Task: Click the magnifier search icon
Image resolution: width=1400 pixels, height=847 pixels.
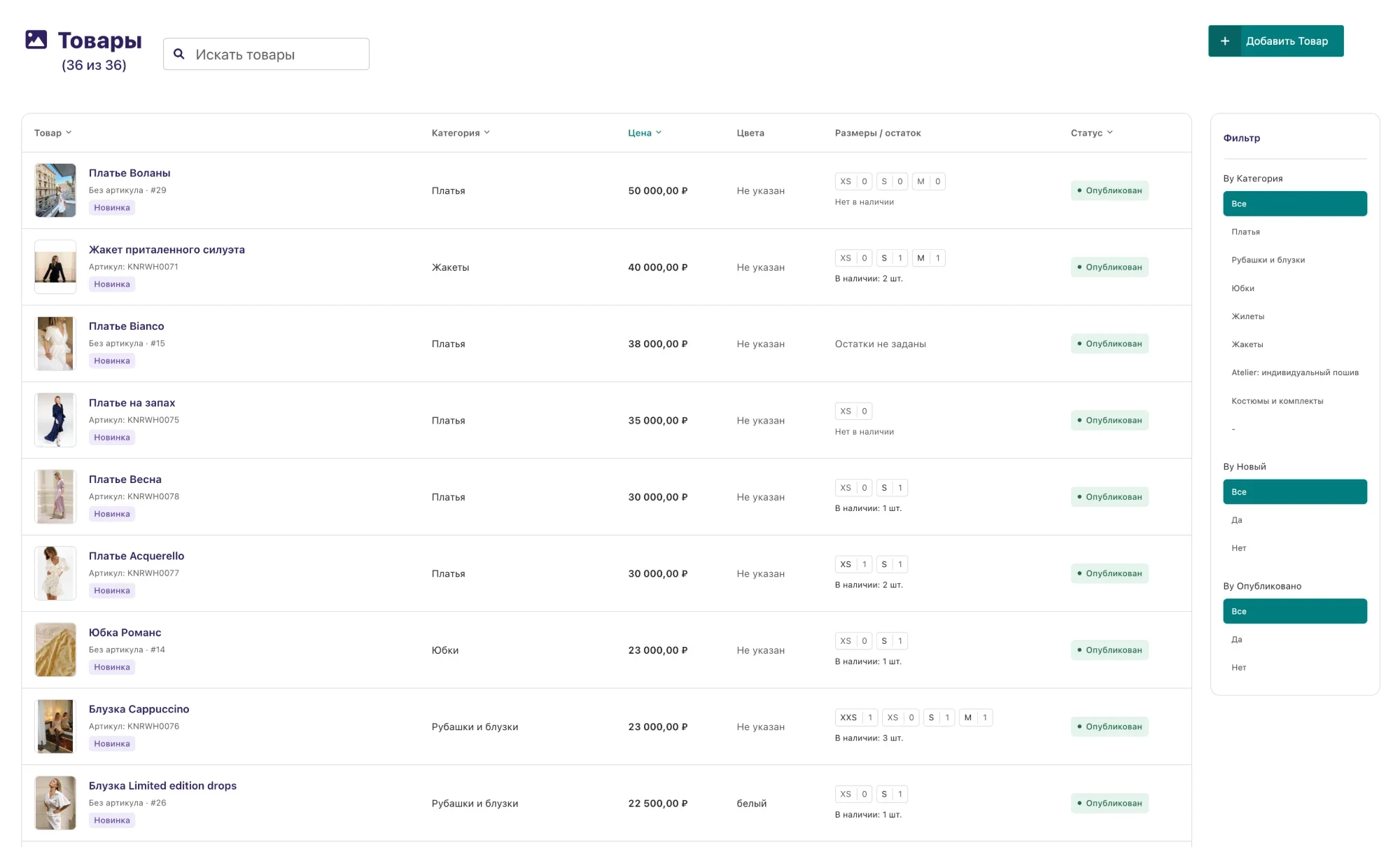Action: [179, 54]
